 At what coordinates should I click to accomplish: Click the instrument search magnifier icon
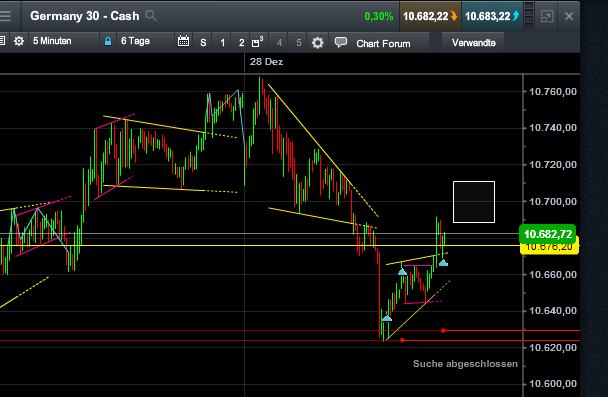pyautogui.click(x=151, y=16)
